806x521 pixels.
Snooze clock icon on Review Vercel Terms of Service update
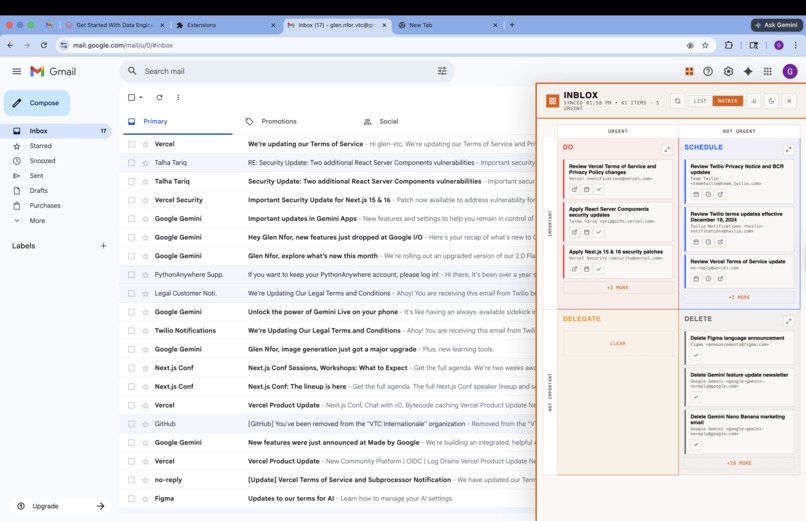point(708,279)
